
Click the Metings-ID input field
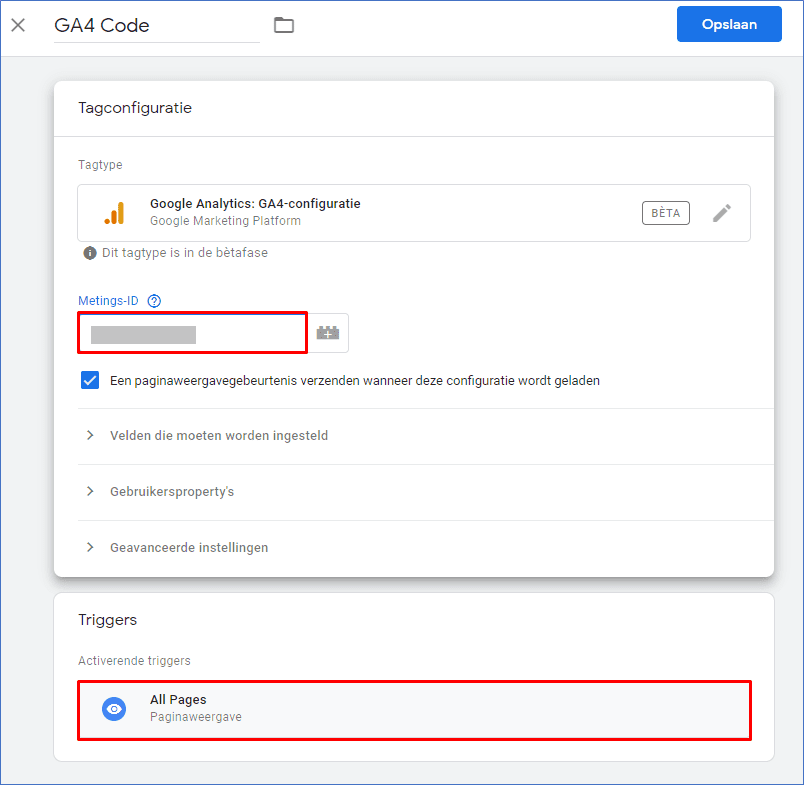(x=192, y=333)
